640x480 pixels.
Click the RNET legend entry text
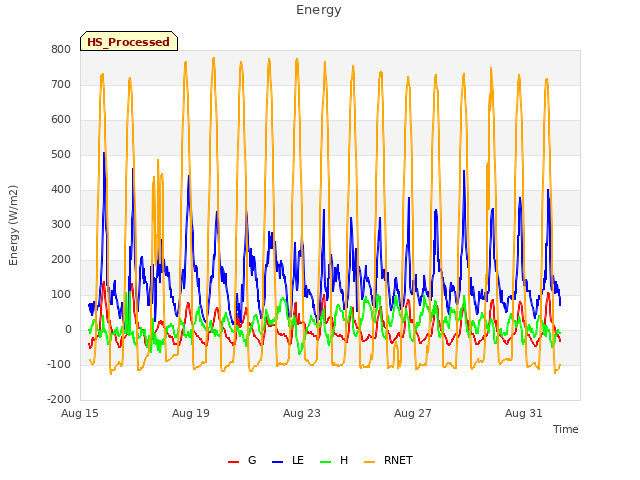pyautogui.click(x=398, y=460)
